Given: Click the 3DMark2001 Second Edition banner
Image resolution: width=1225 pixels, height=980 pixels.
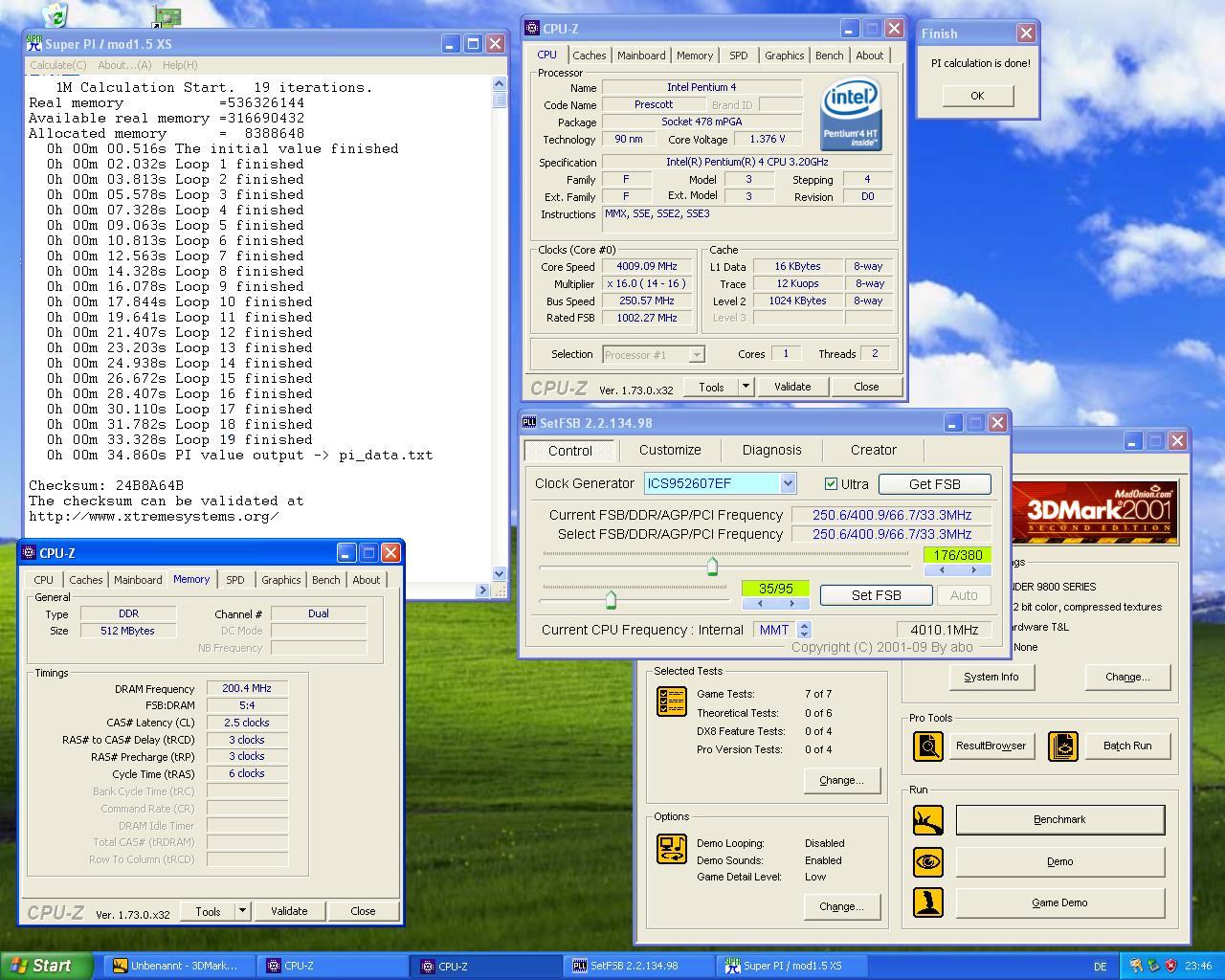Looking at the screenshot, I should [1096, 513].
